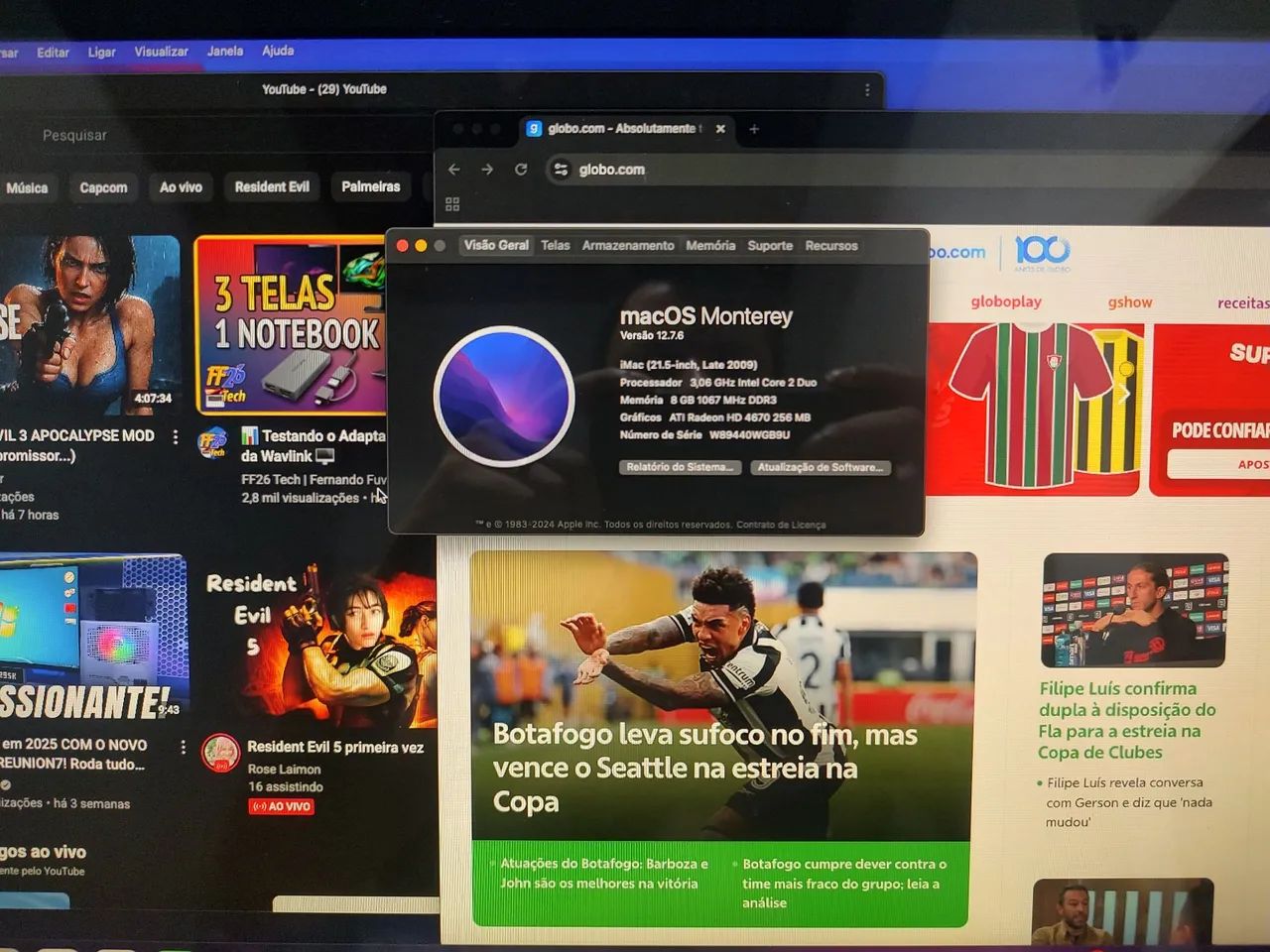Open a new browser tab with plus icon
Screen dimensions: 1270x952
(x=754, y=129)
